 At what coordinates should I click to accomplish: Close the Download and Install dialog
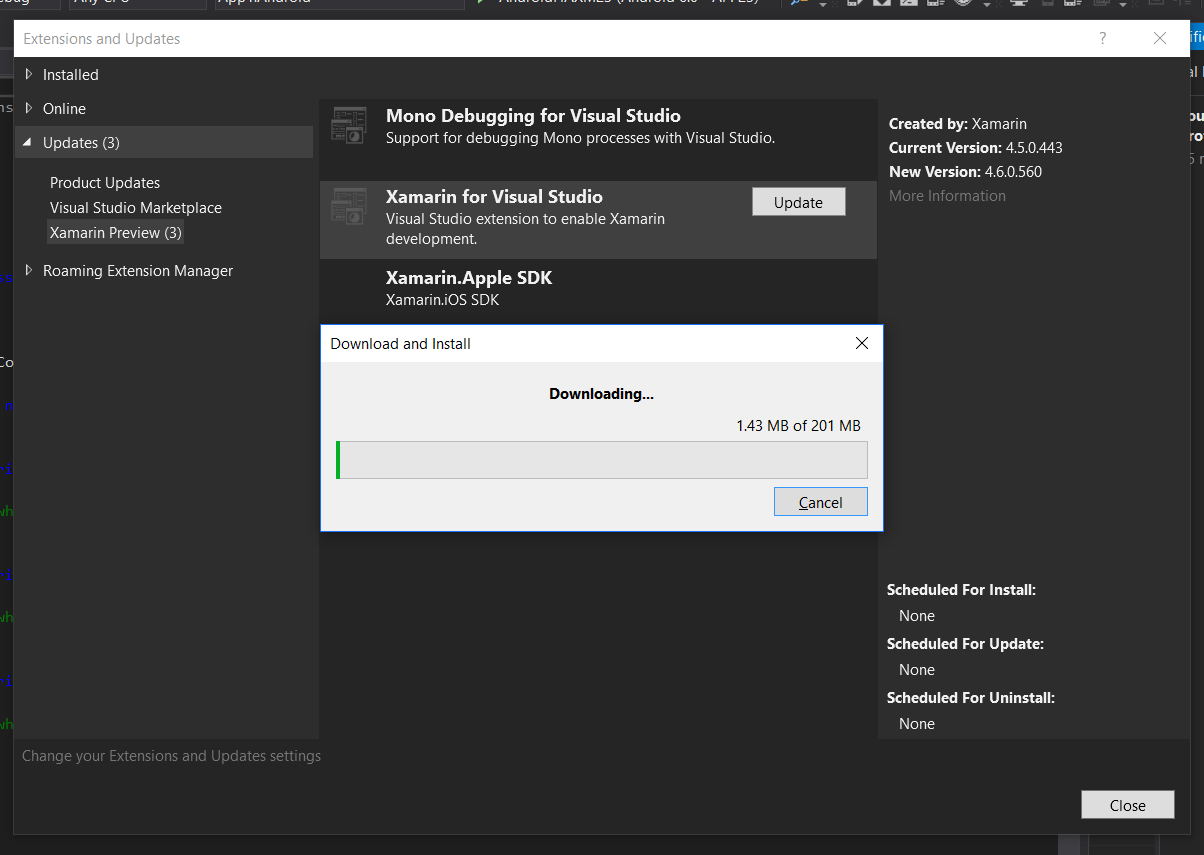click(x=862, y=343)
